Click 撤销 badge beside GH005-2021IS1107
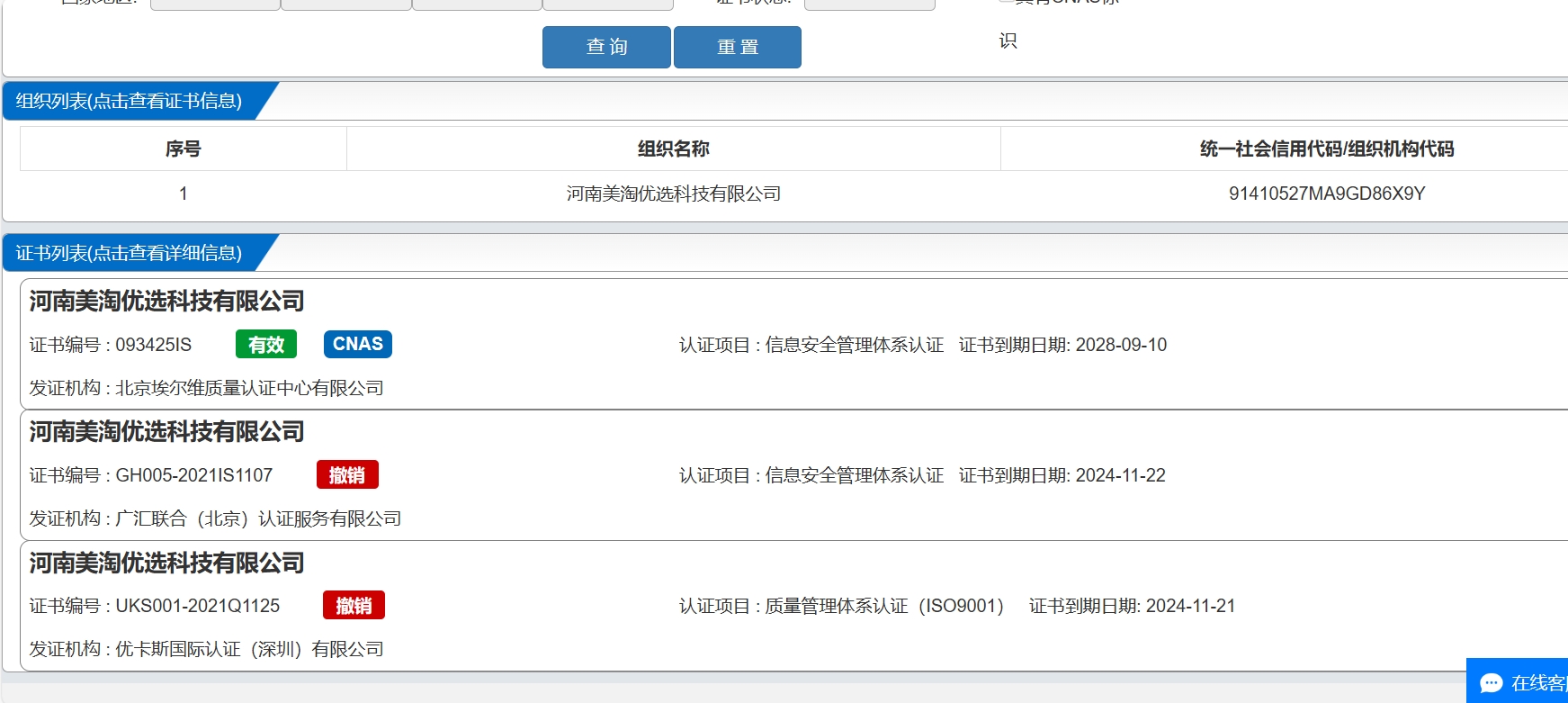Screen dimensions: 1568x703 click(347, 474)
